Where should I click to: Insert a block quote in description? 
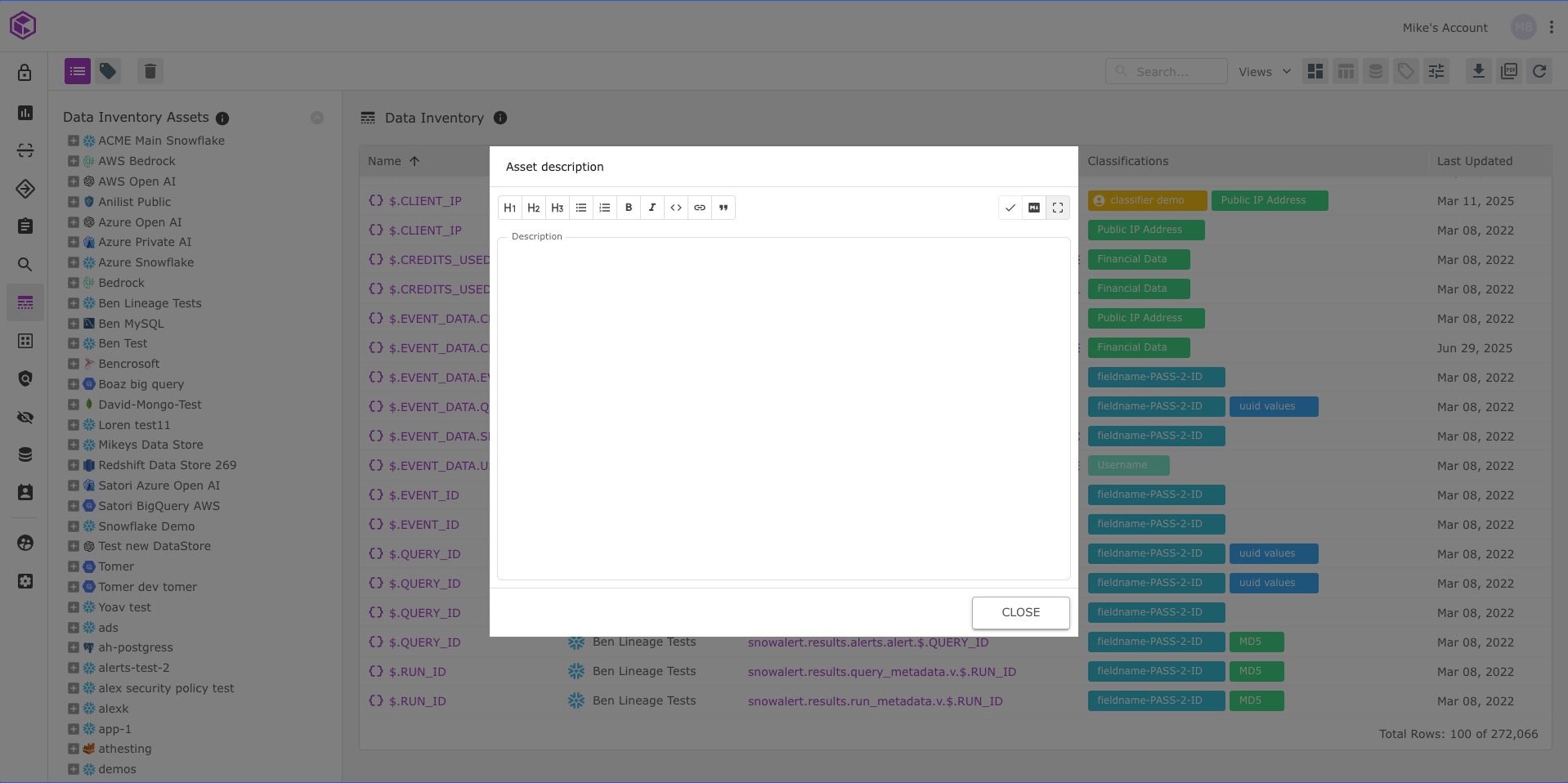(x=724, y=208)
